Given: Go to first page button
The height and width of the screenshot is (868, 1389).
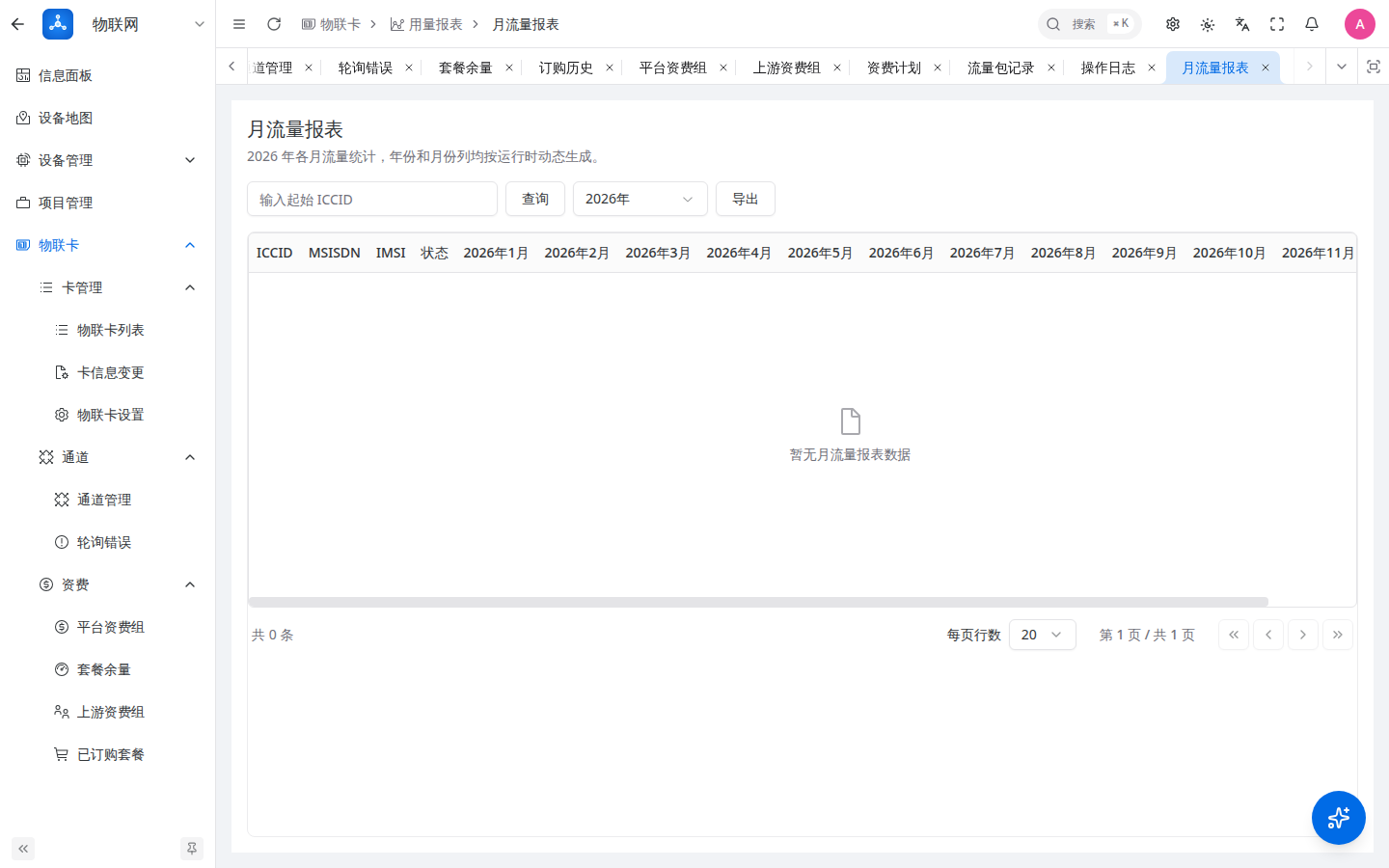Looking at the screenshot, I should tap(1234, 635).
